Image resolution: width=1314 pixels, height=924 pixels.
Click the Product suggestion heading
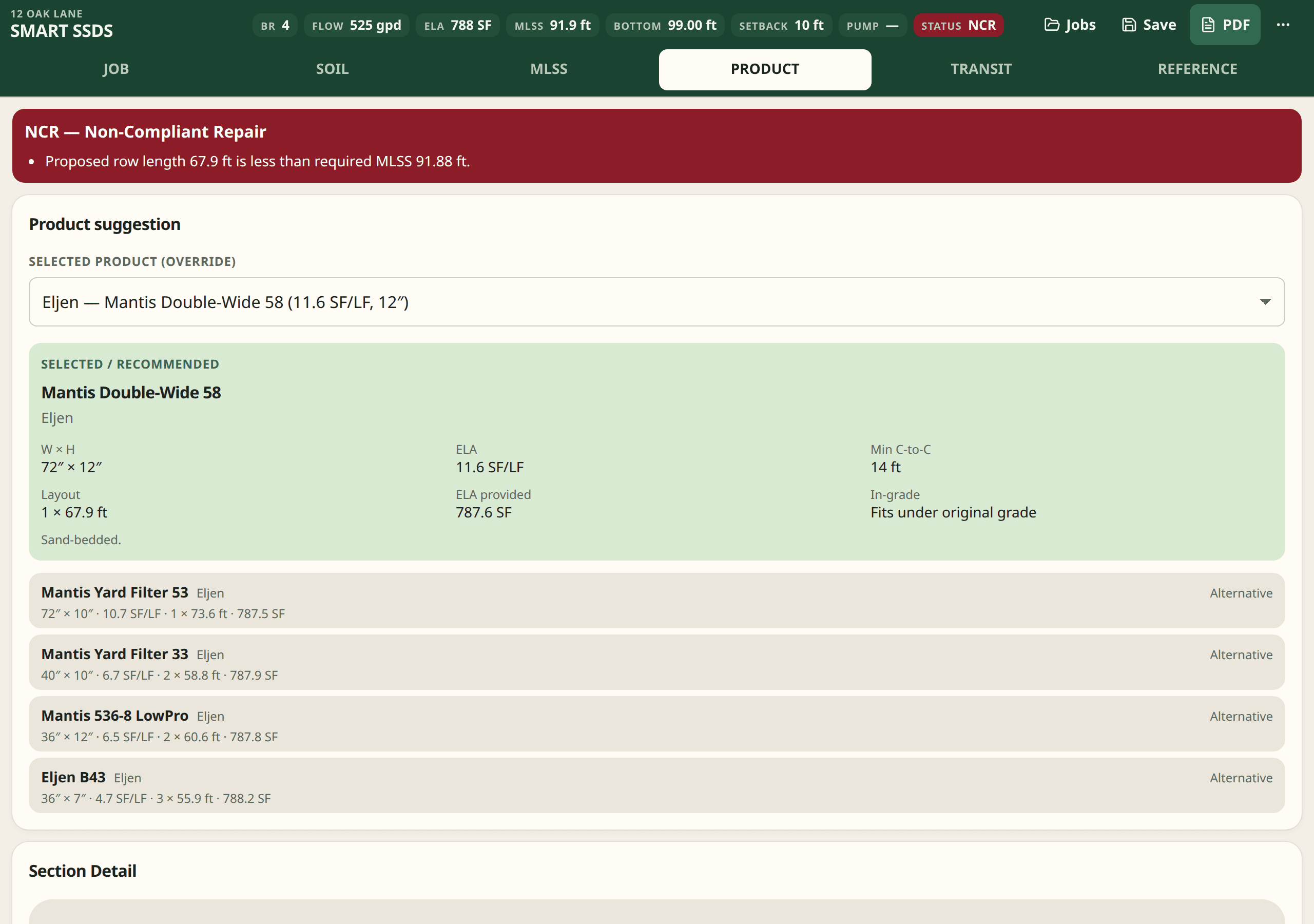tap(105, 224)
